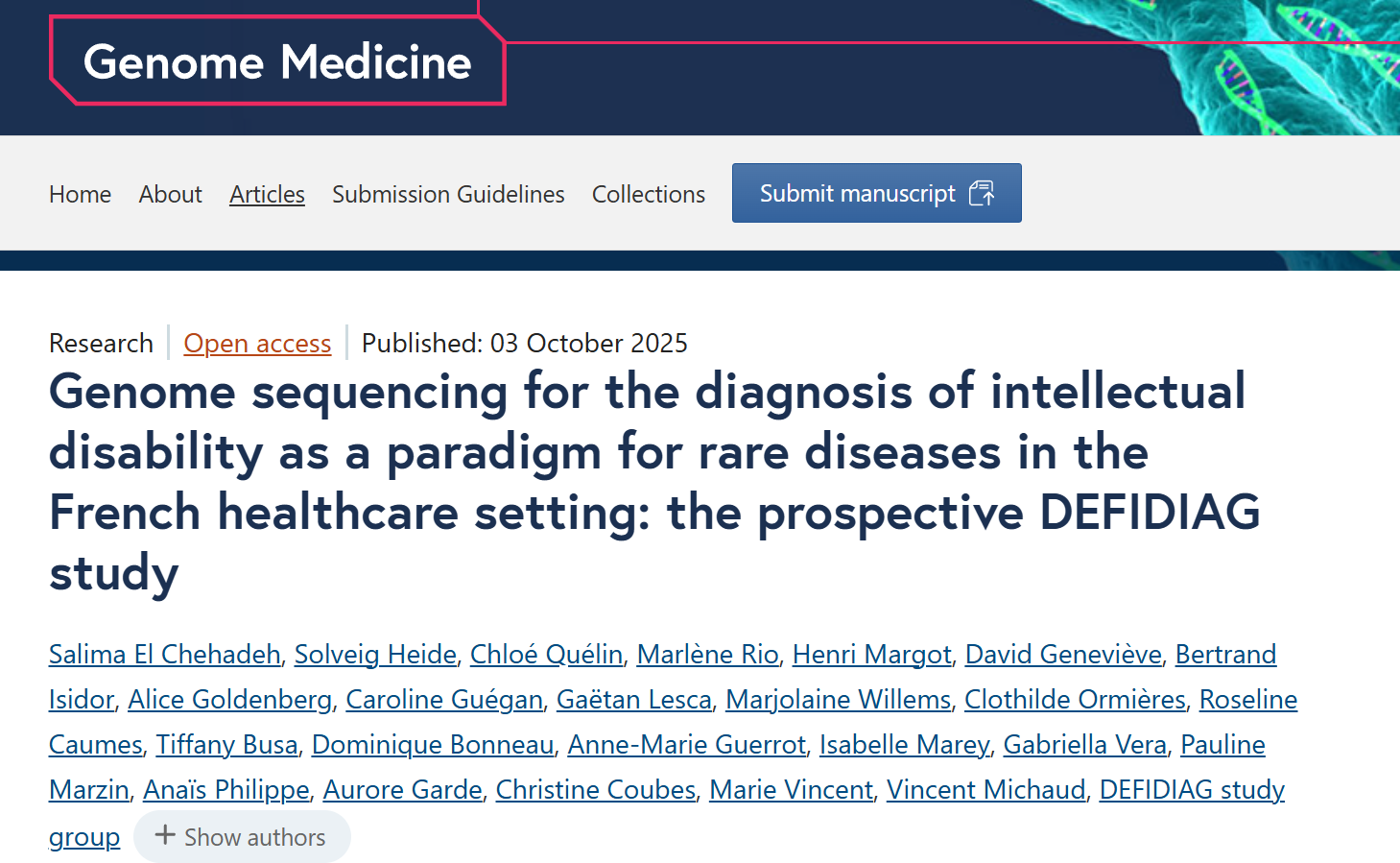
Task: Navigate to the Articles section
Action: point(267,194)
